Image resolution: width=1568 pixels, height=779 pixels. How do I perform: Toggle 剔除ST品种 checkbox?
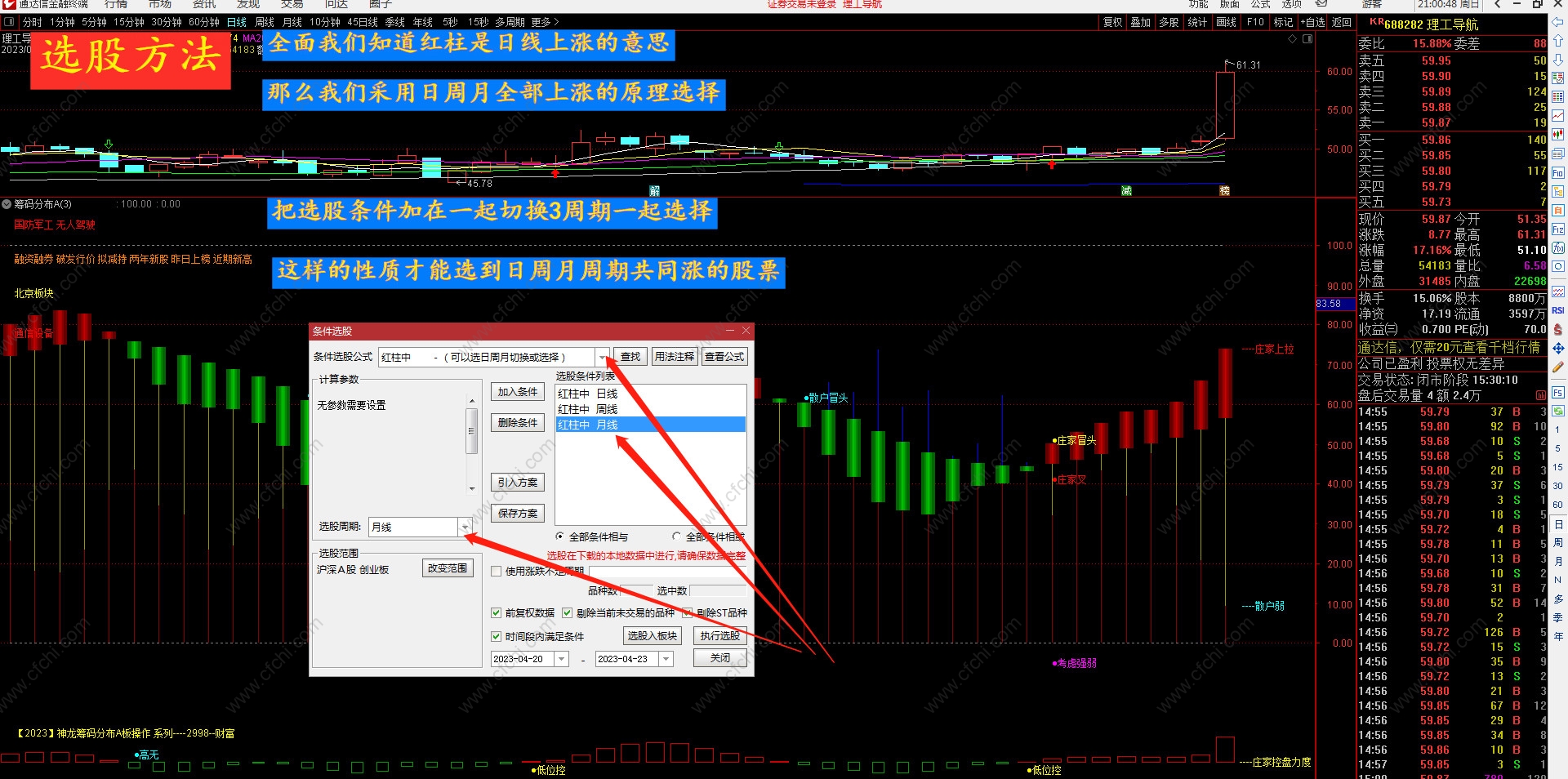[688, 612]
